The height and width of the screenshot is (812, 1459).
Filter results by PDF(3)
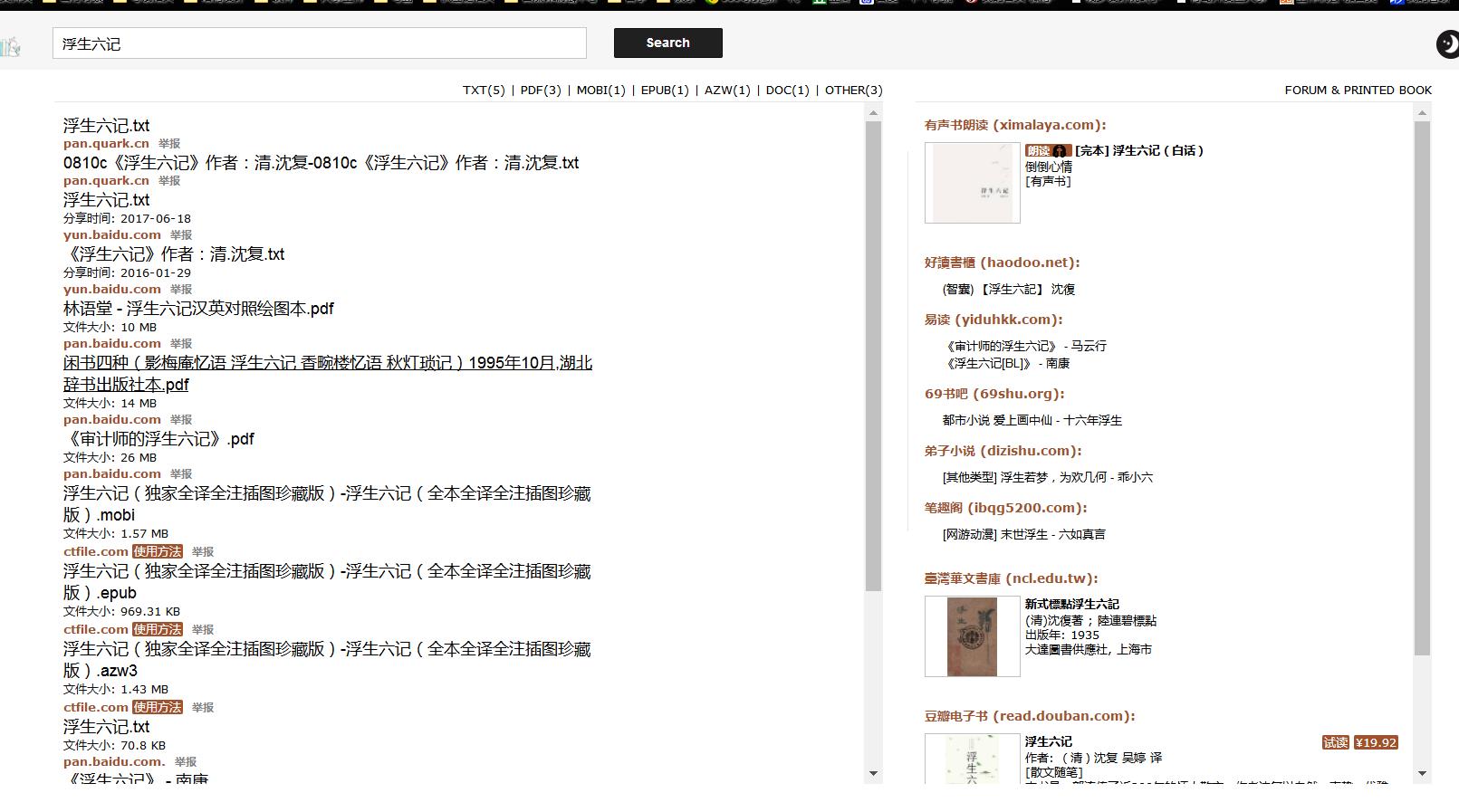pyautogui.click(x=541, y=91)
